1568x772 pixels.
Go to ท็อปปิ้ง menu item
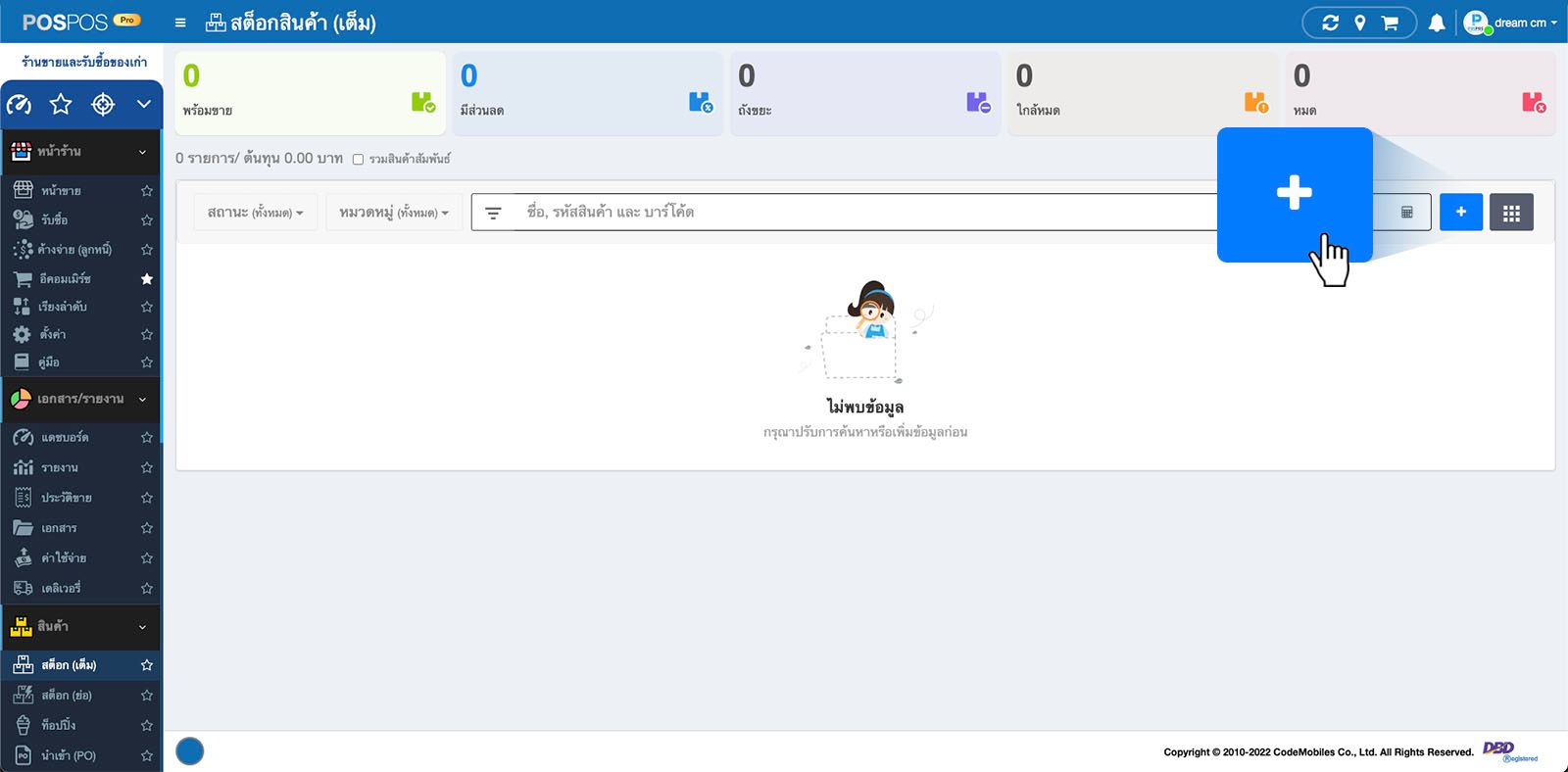point(59,725)
